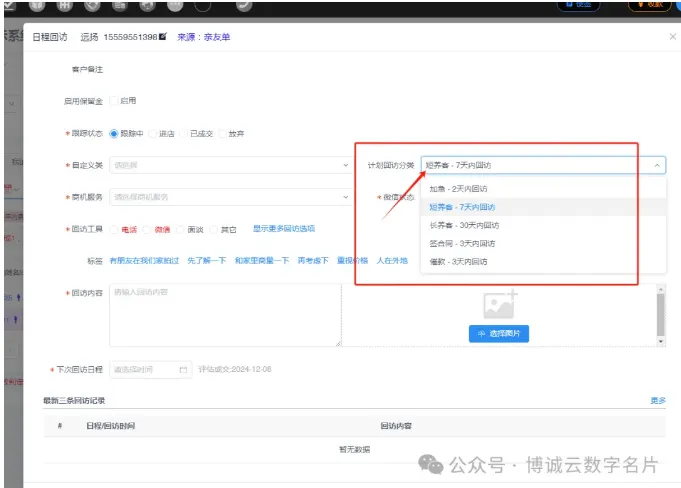Select the 跟踪中 radio button

point(114,133)
